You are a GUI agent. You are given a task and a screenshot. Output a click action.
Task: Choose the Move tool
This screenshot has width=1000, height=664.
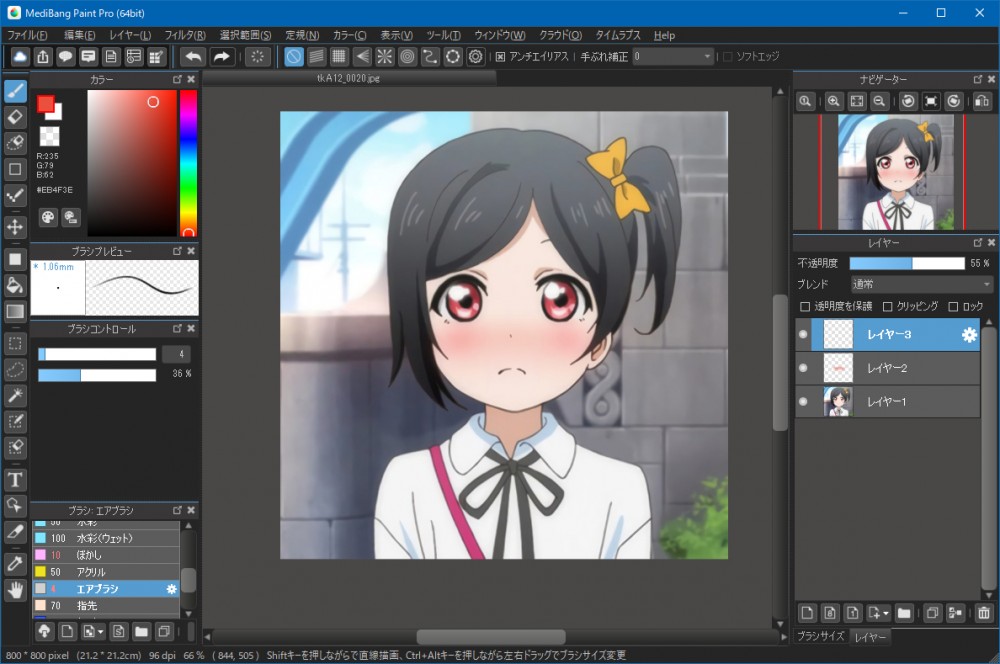point(15,226)
